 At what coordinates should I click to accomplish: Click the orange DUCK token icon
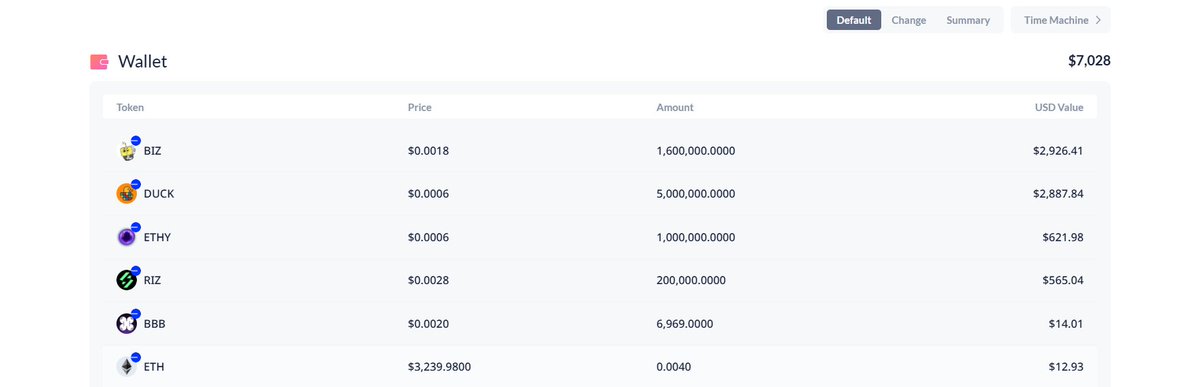[x=126, y=194]
